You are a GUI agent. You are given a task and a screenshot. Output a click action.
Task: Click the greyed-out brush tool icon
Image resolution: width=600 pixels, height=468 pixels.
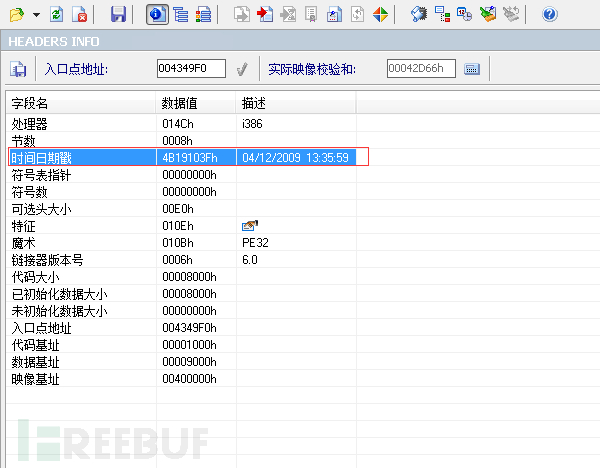pos(511,15)
